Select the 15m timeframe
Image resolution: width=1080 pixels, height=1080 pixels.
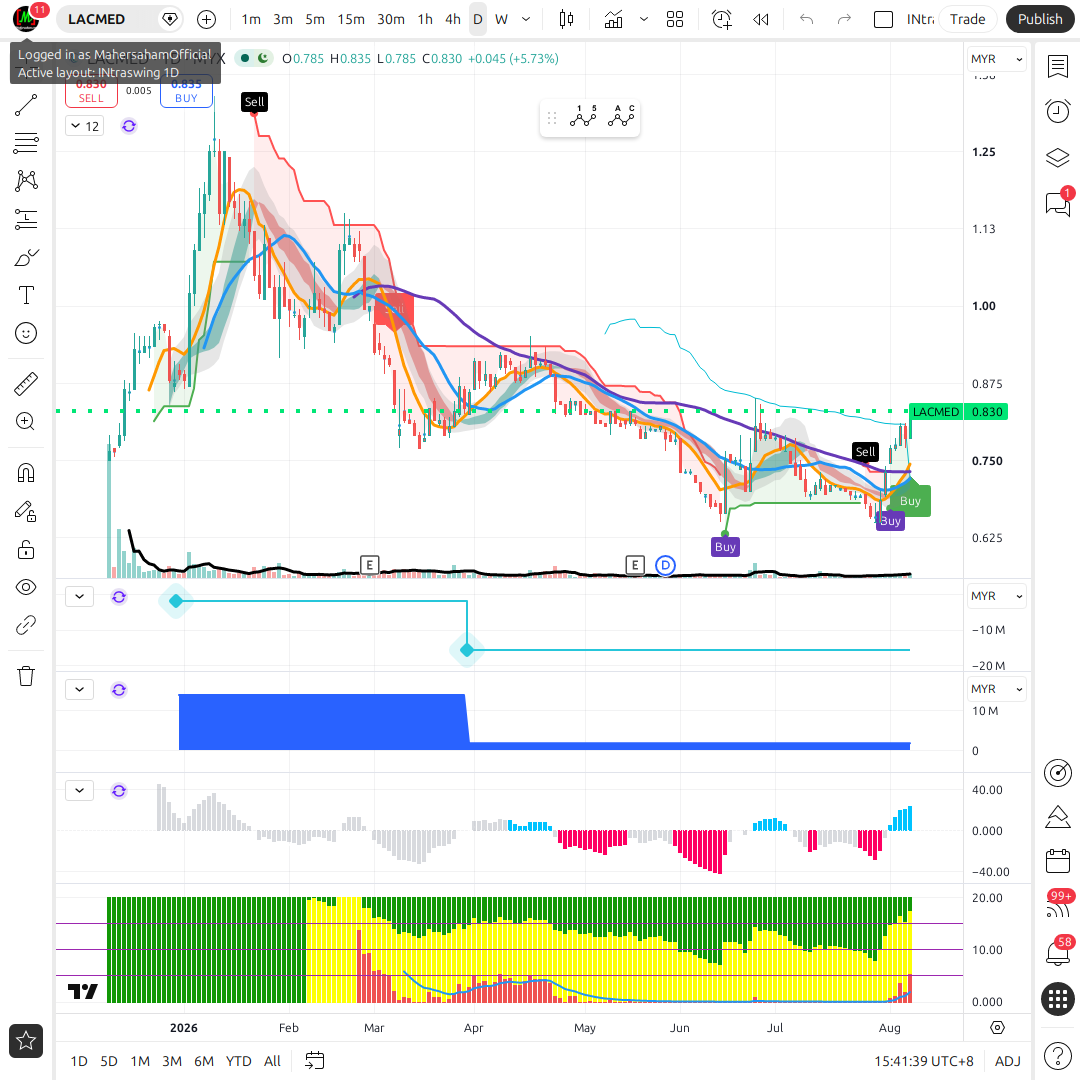click(351, 19)
